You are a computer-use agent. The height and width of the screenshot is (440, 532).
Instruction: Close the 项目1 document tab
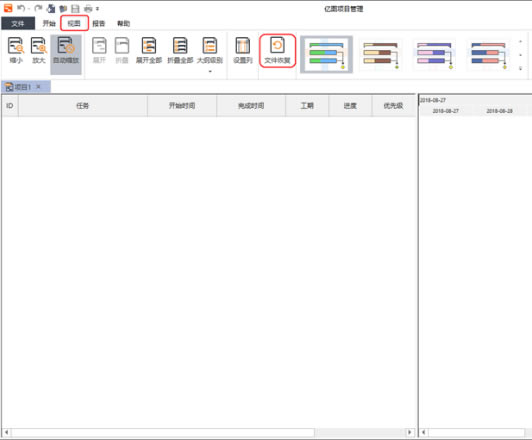tap(38, 87)
